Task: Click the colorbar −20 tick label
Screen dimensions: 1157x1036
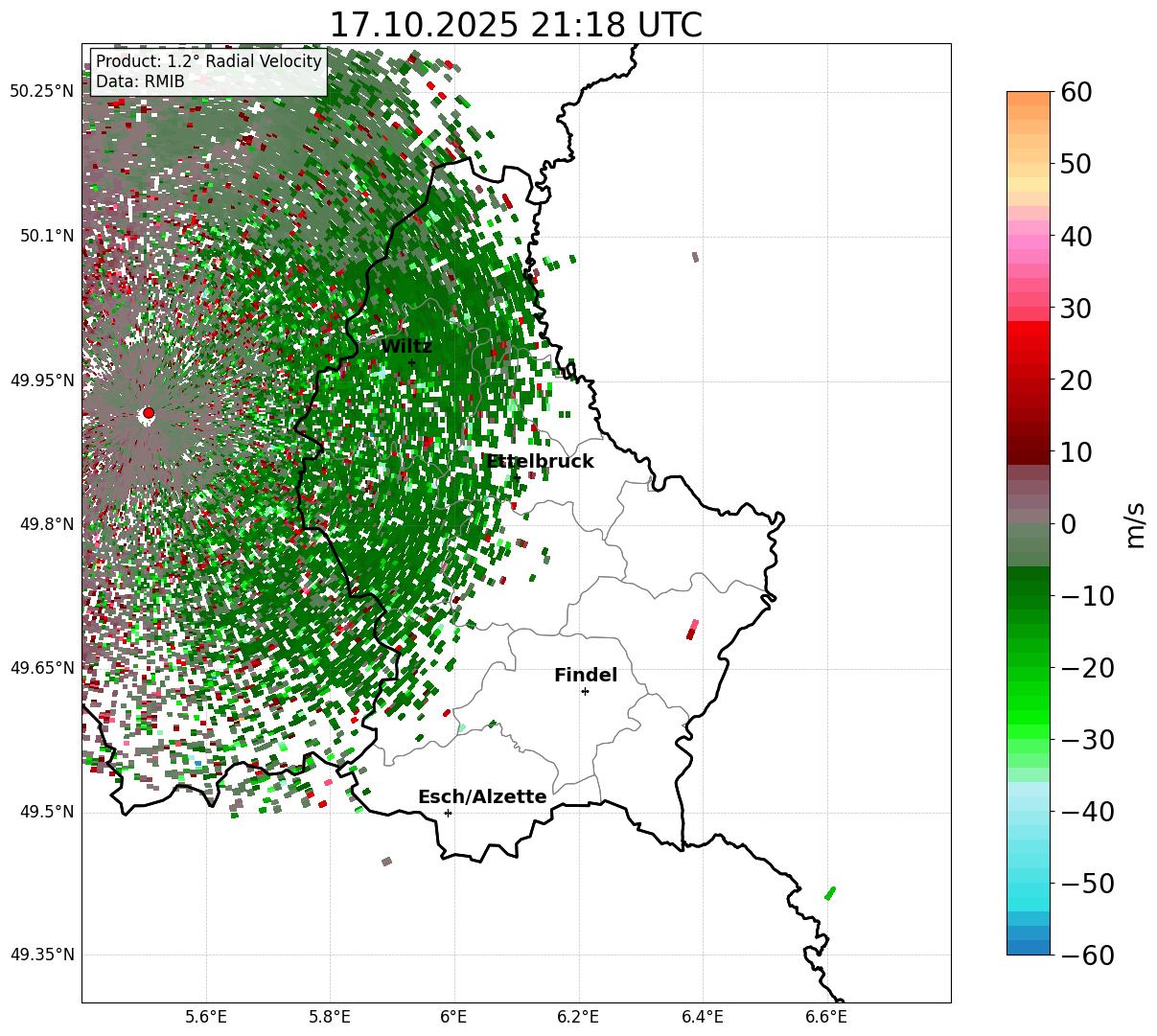Action: pos(1087,668)
